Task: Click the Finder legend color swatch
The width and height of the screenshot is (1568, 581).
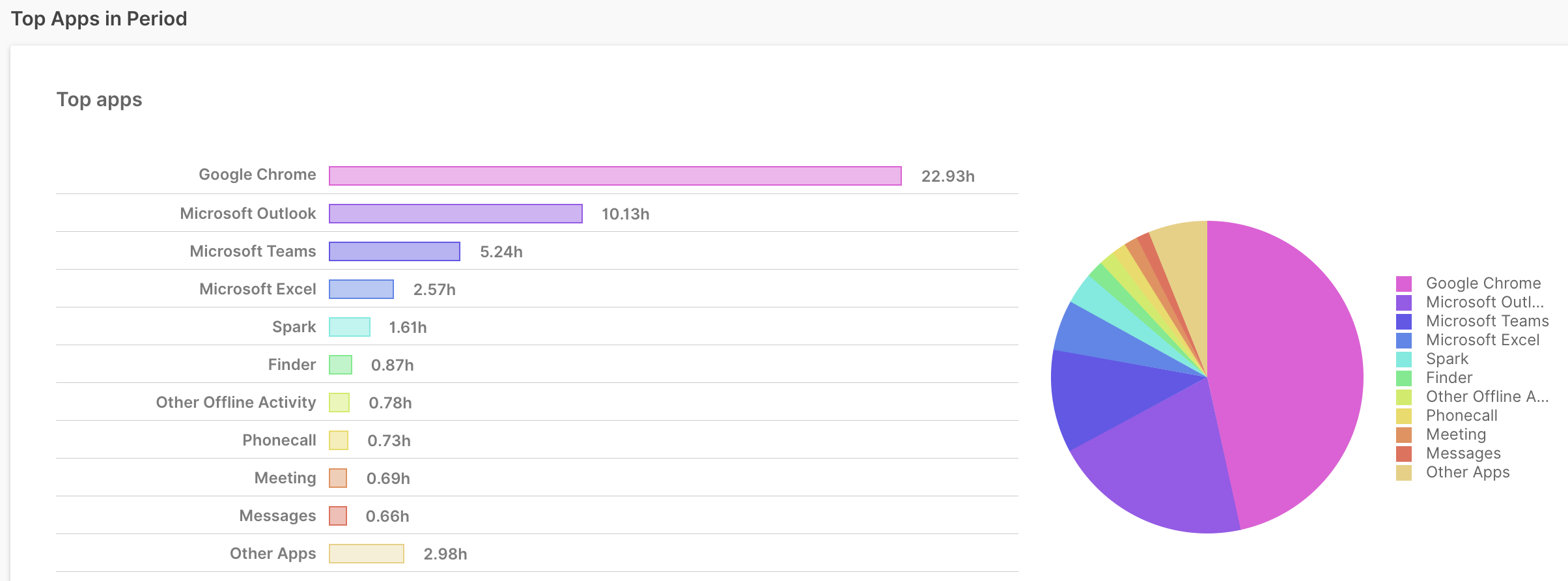Action: coord(1404,378)
